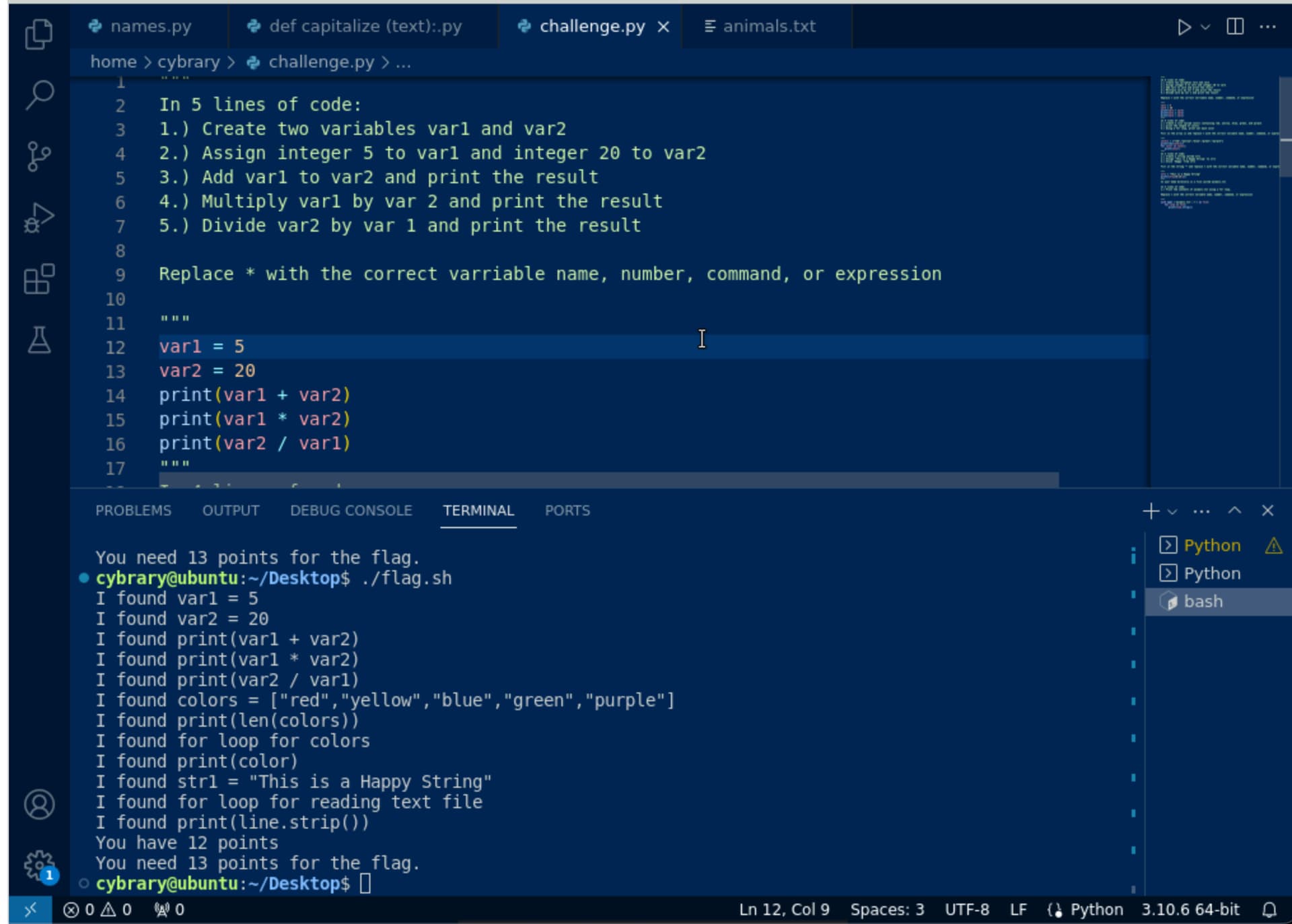Open the Extensions view icon
Viewport: 1292px width, 924px height.
pos(38,279)
